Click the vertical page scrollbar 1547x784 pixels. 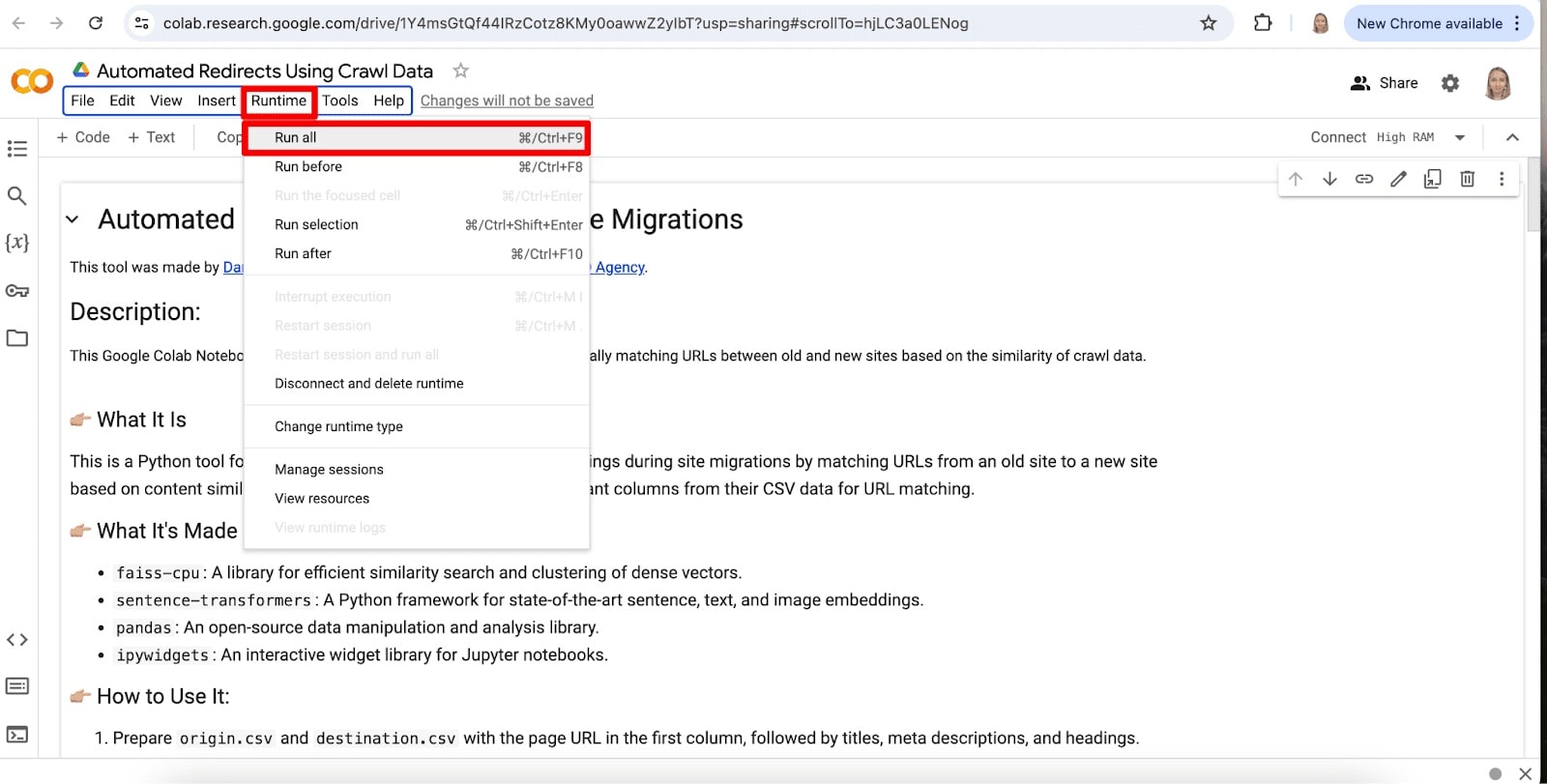pyautogui.click(x=1533, y=193)
